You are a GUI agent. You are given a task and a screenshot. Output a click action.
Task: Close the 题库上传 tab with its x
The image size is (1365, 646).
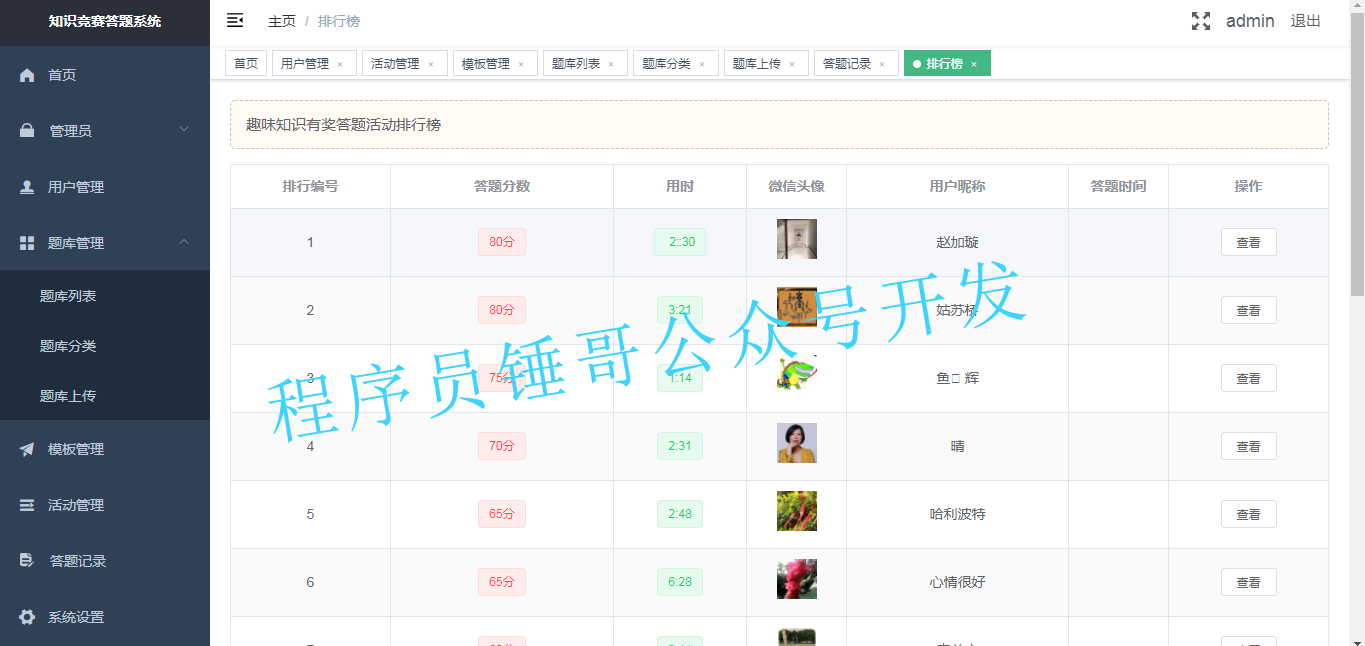click(x=792, y=64)
